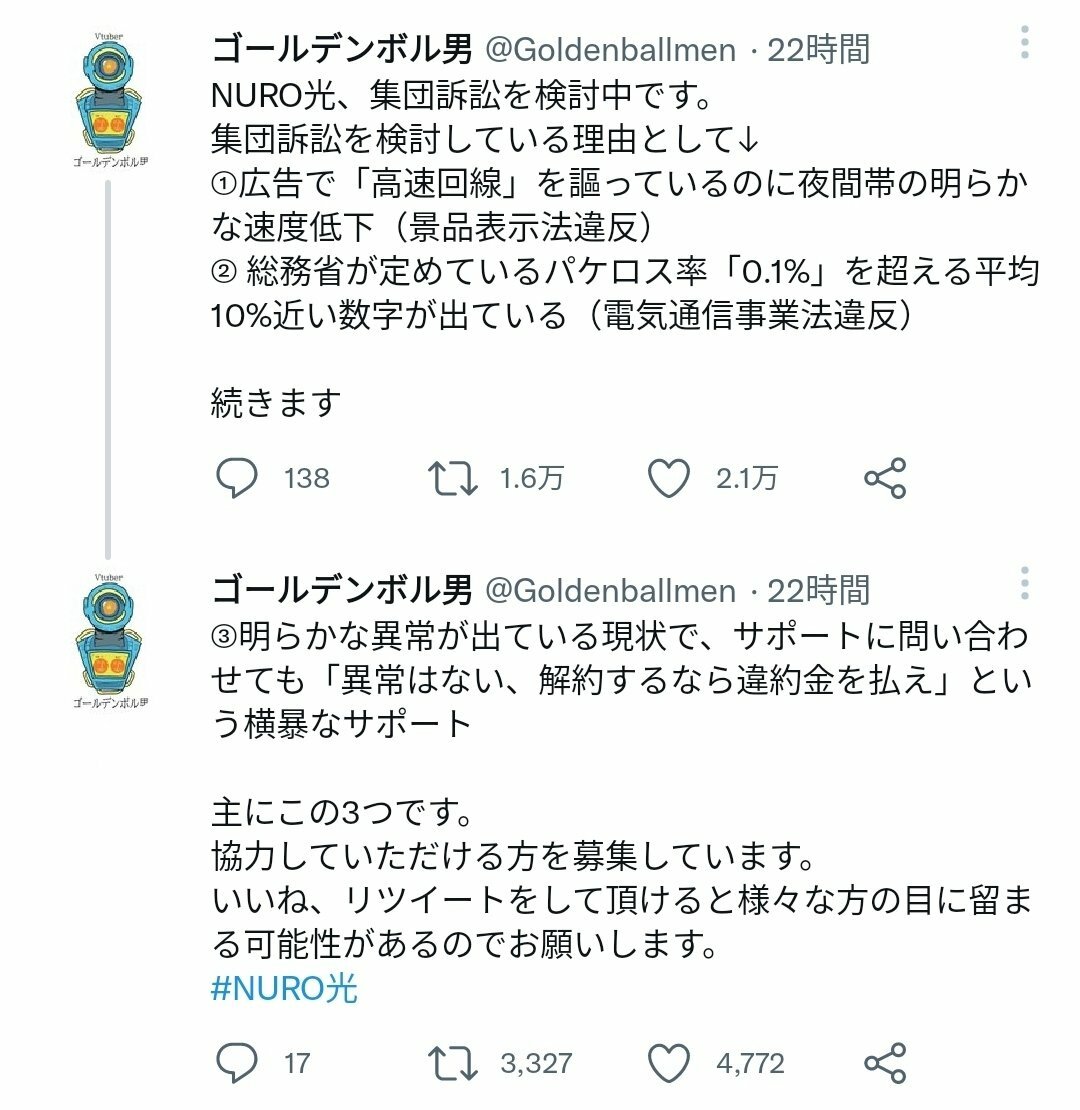Retweet the second tweet with 3,327 retweets
Screen dimensions: 1080x1110
coord(452,1063)
